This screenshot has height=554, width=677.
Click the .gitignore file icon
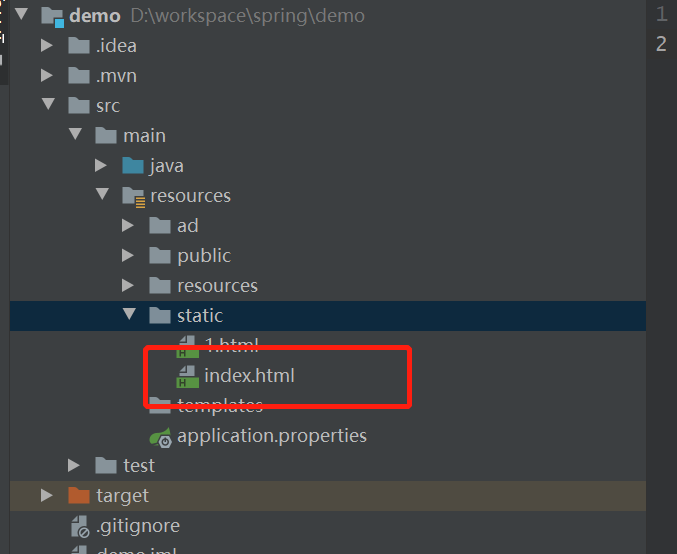pyautogui.click(x=80, y=526)
